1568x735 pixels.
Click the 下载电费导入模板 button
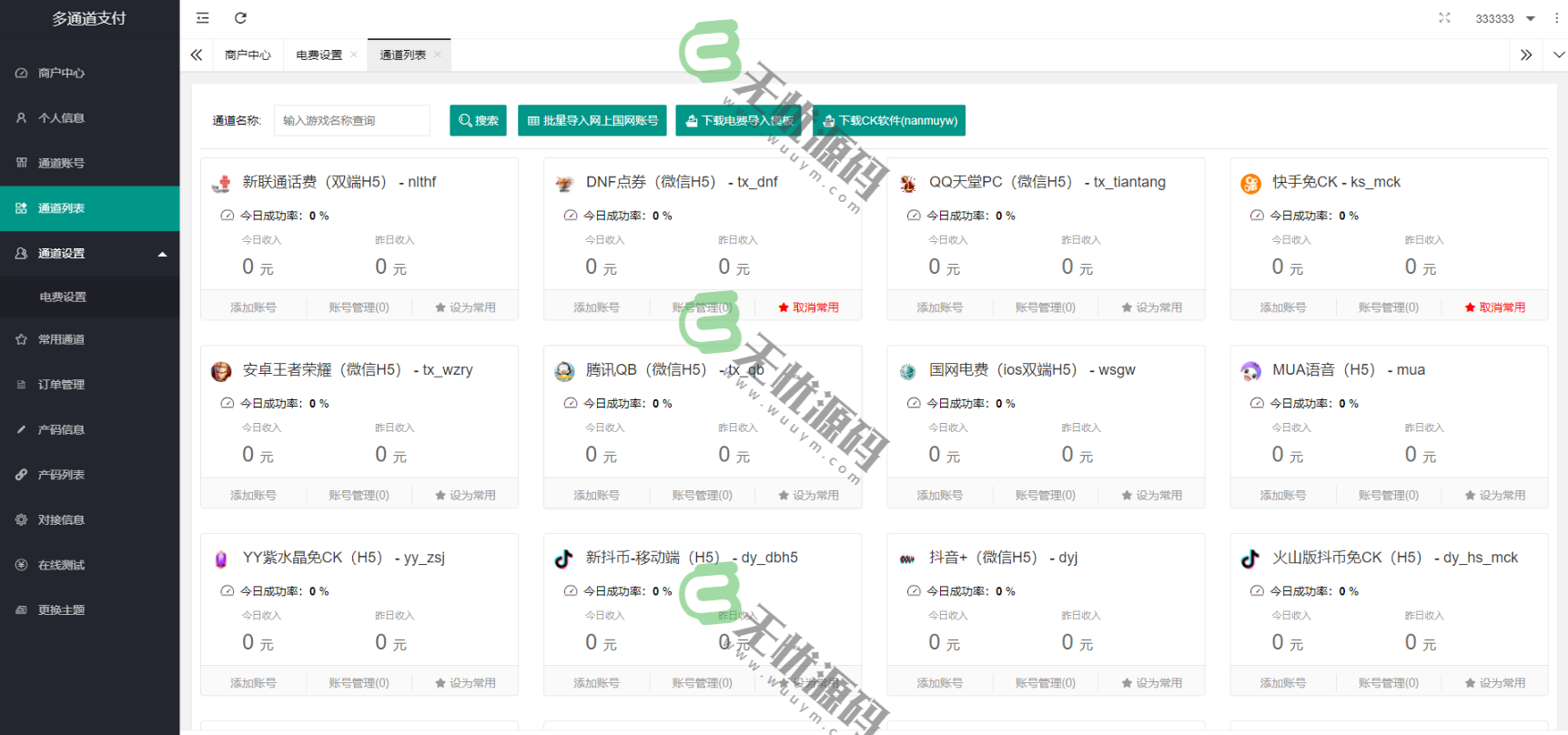coord(740,120)
